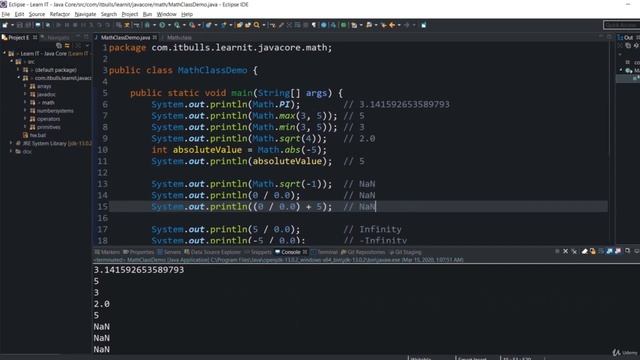Click Collapse All in Project Explorer
640x360 pixels.
click(x=59, y=45)
